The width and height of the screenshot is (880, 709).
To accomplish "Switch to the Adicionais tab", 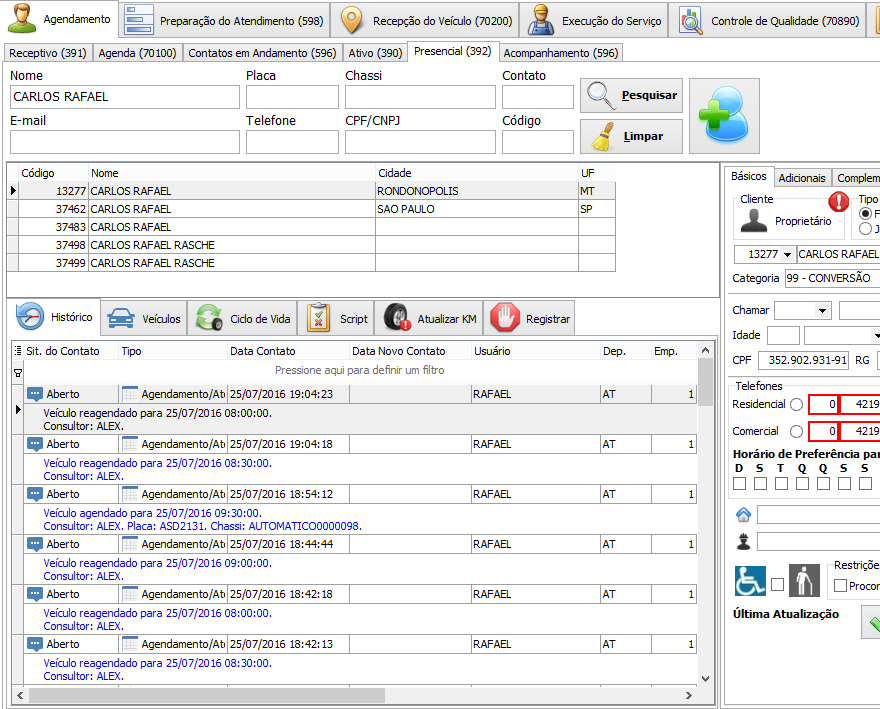I will point(802,178).
